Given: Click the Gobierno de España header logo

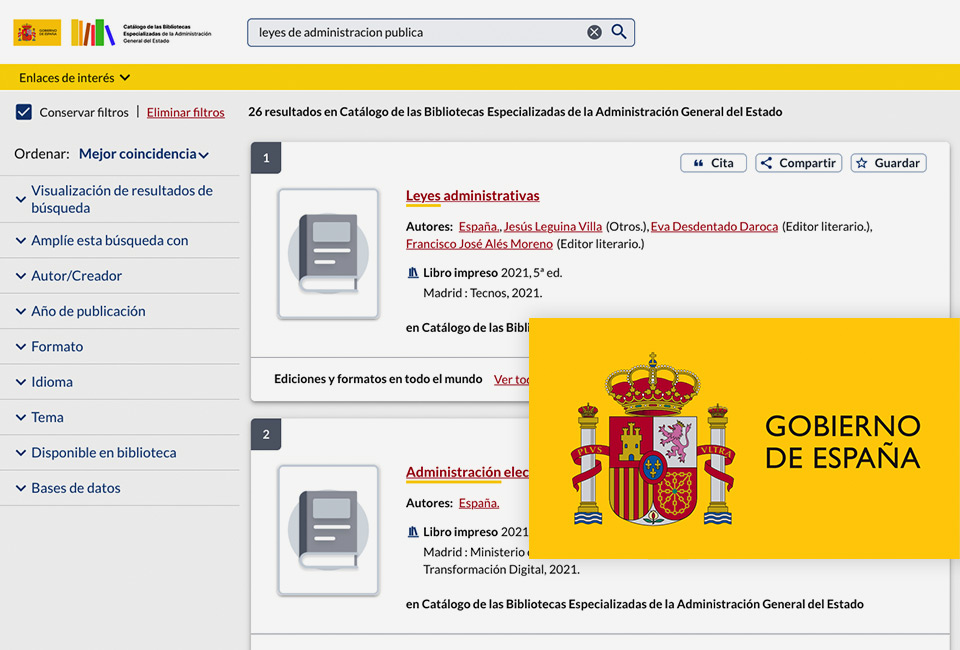Looking at the screenshot, I should pyautogui.click(x=37, y=32).
